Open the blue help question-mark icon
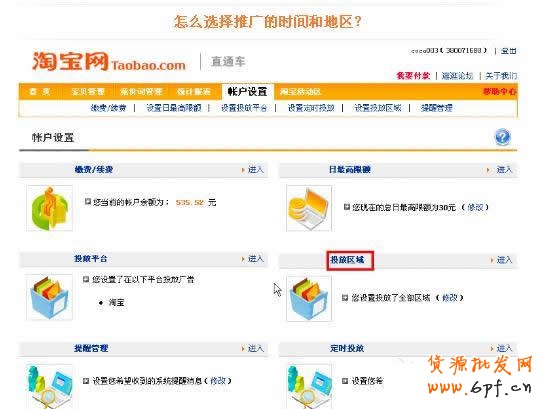The height and width of the screenshot is (409, 542). click(x=502, y=137)
